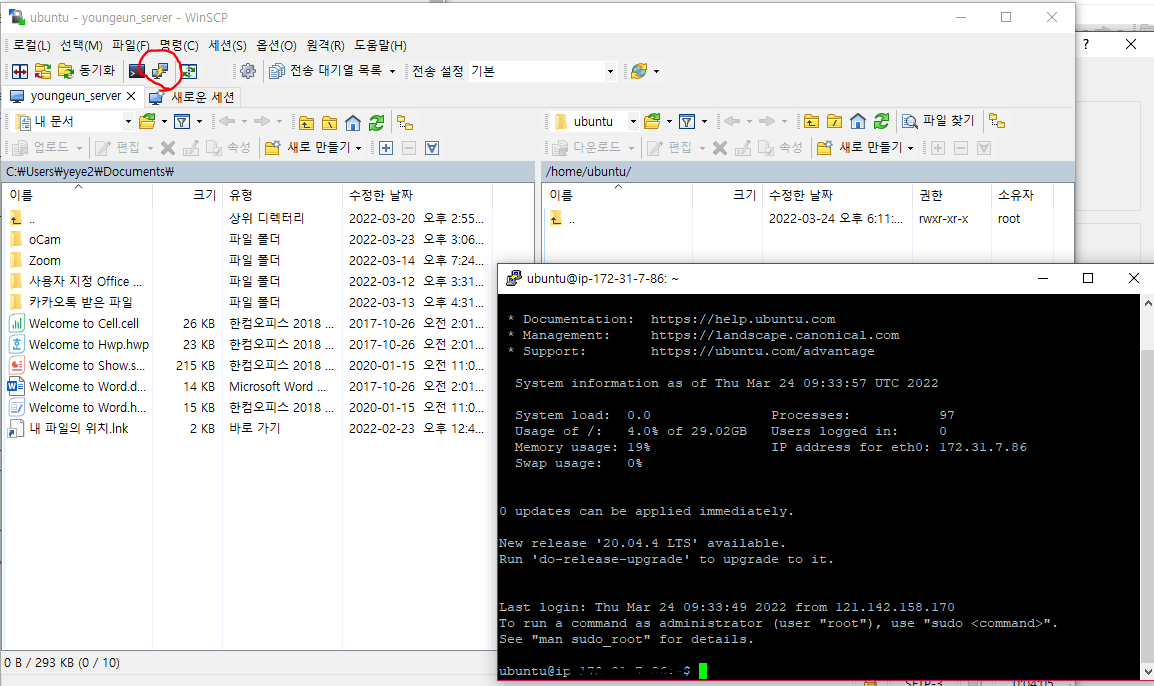Click the Synchronize browsing folders icon
1154x686 pixels.
click(x=43, y=71)
